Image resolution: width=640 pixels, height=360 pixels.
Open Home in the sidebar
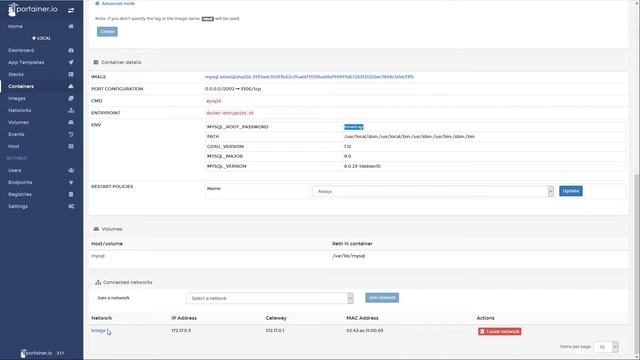[x=16, y=27]
